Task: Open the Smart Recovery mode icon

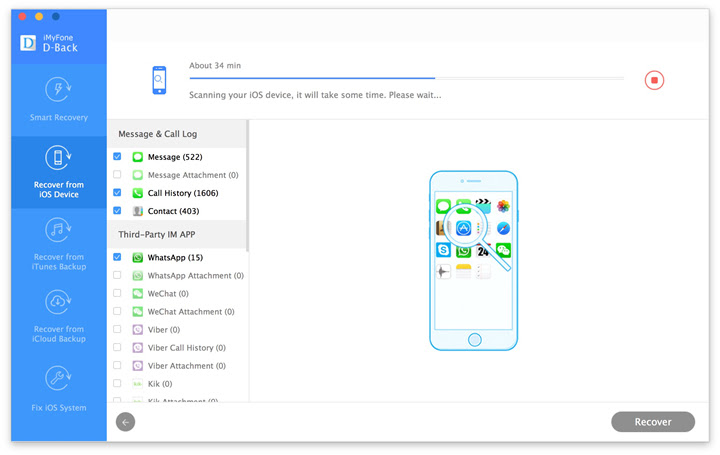Action: click(x=58, y=90)
